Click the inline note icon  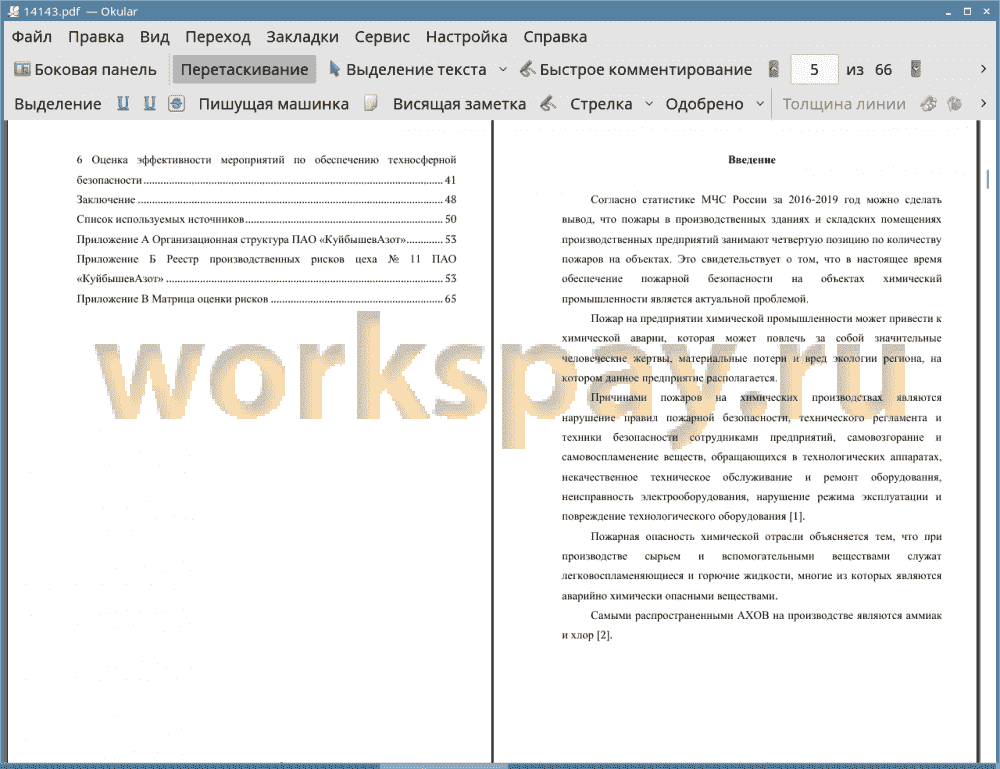pyautogui.click(x=371, y=103)
